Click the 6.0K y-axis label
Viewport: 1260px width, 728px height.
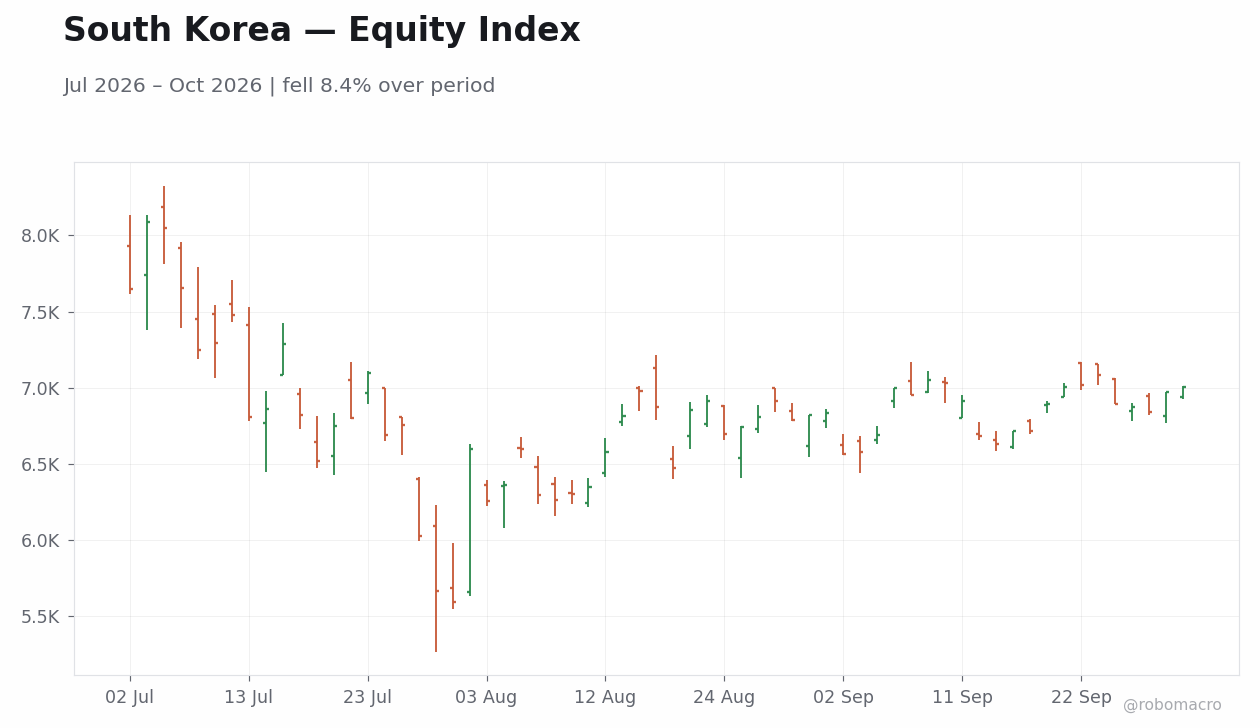coord(41,541)
